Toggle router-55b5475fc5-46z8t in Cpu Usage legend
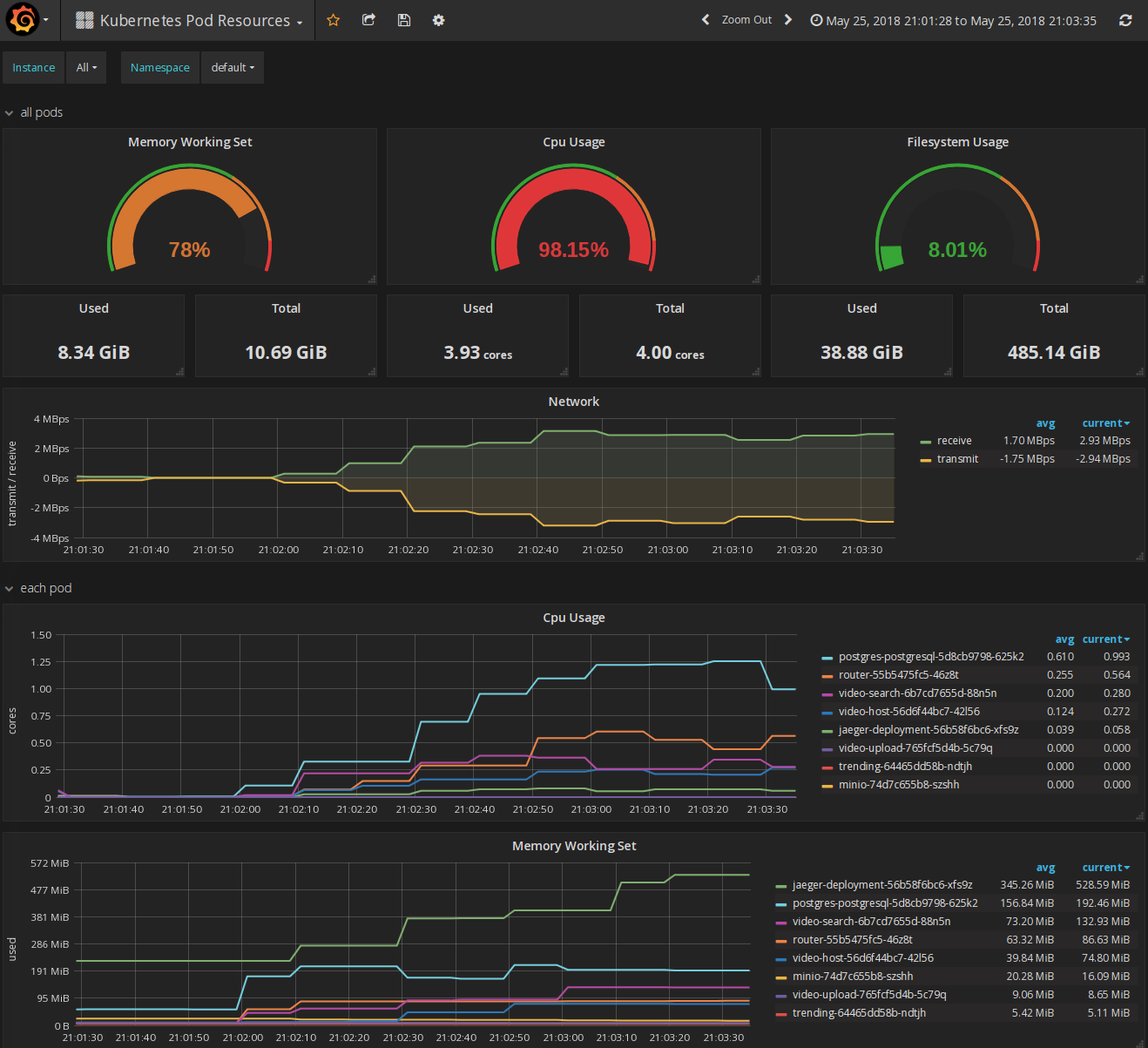Viewport: 1148px width, 1048px height. [899, 675]
